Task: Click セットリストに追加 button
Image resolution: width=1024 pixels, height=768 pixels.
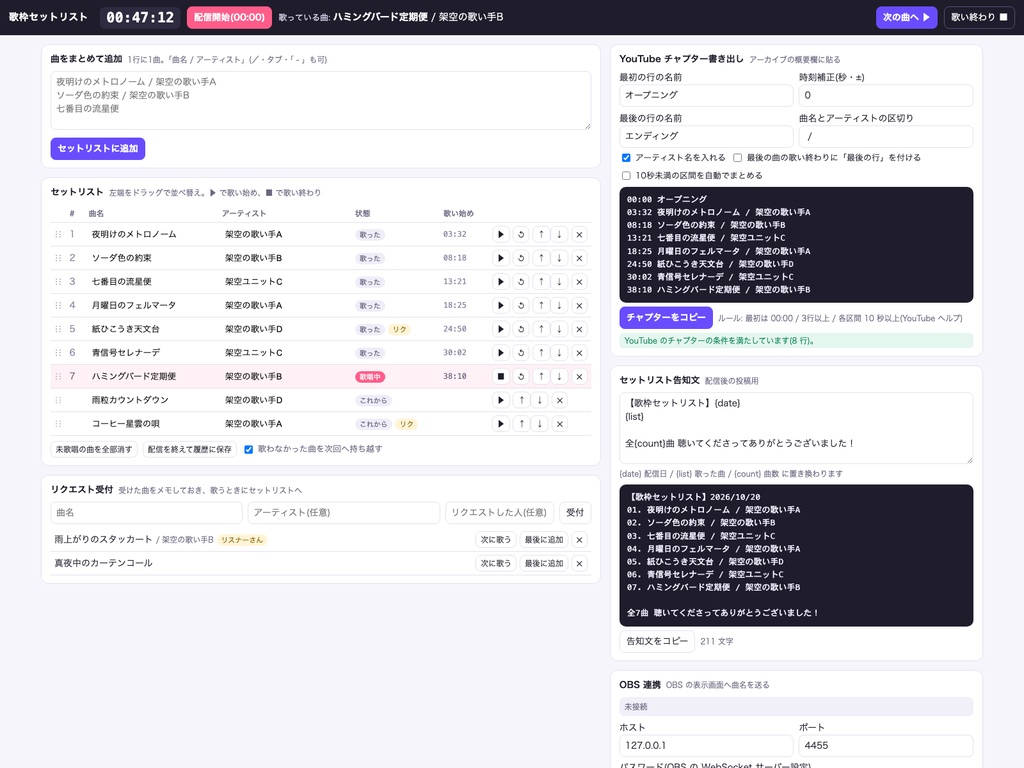Action: tap(98, 148)
